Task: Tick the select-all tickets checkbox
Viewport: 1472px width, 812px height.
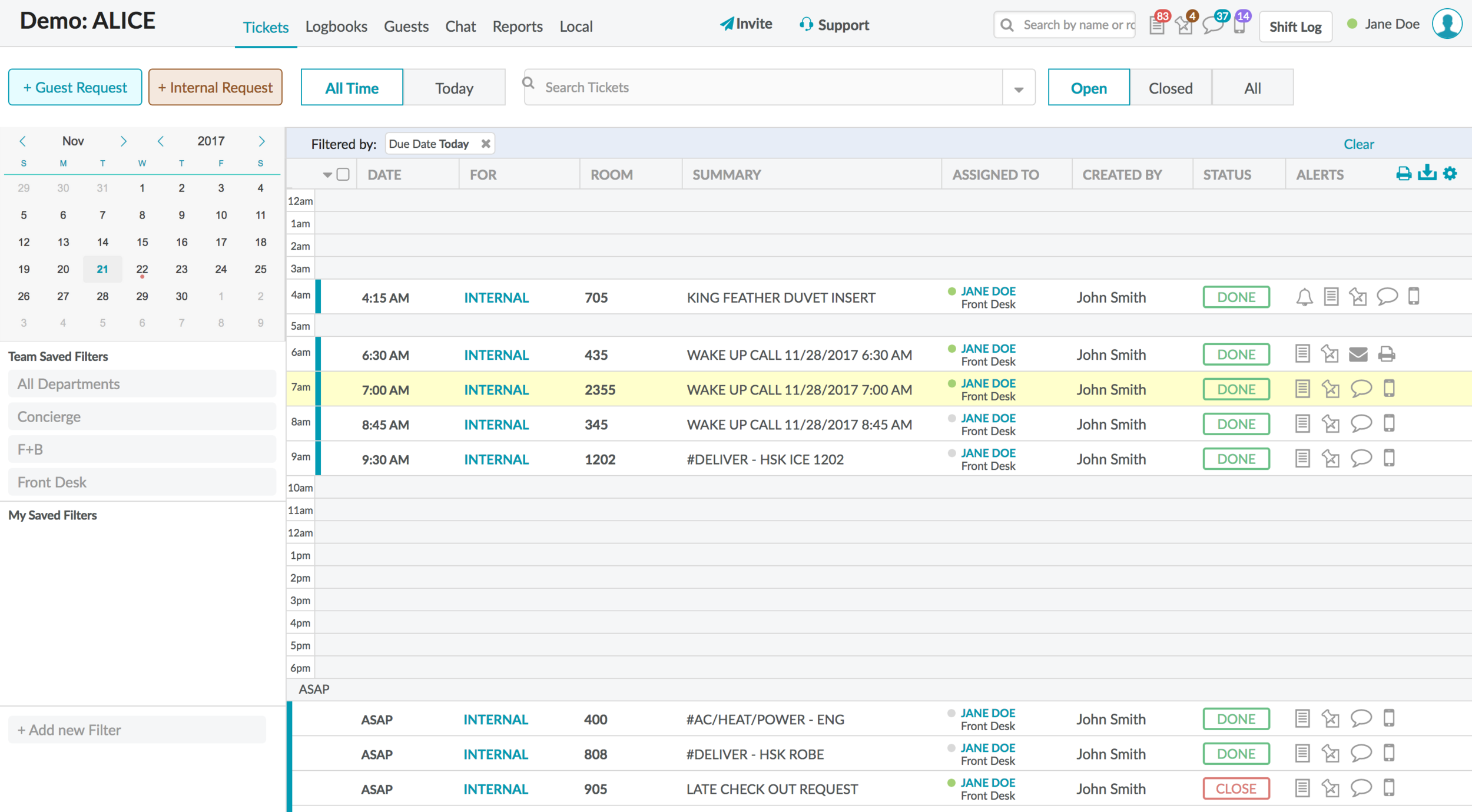Action: pyautogui.click(x=343, y=174)
